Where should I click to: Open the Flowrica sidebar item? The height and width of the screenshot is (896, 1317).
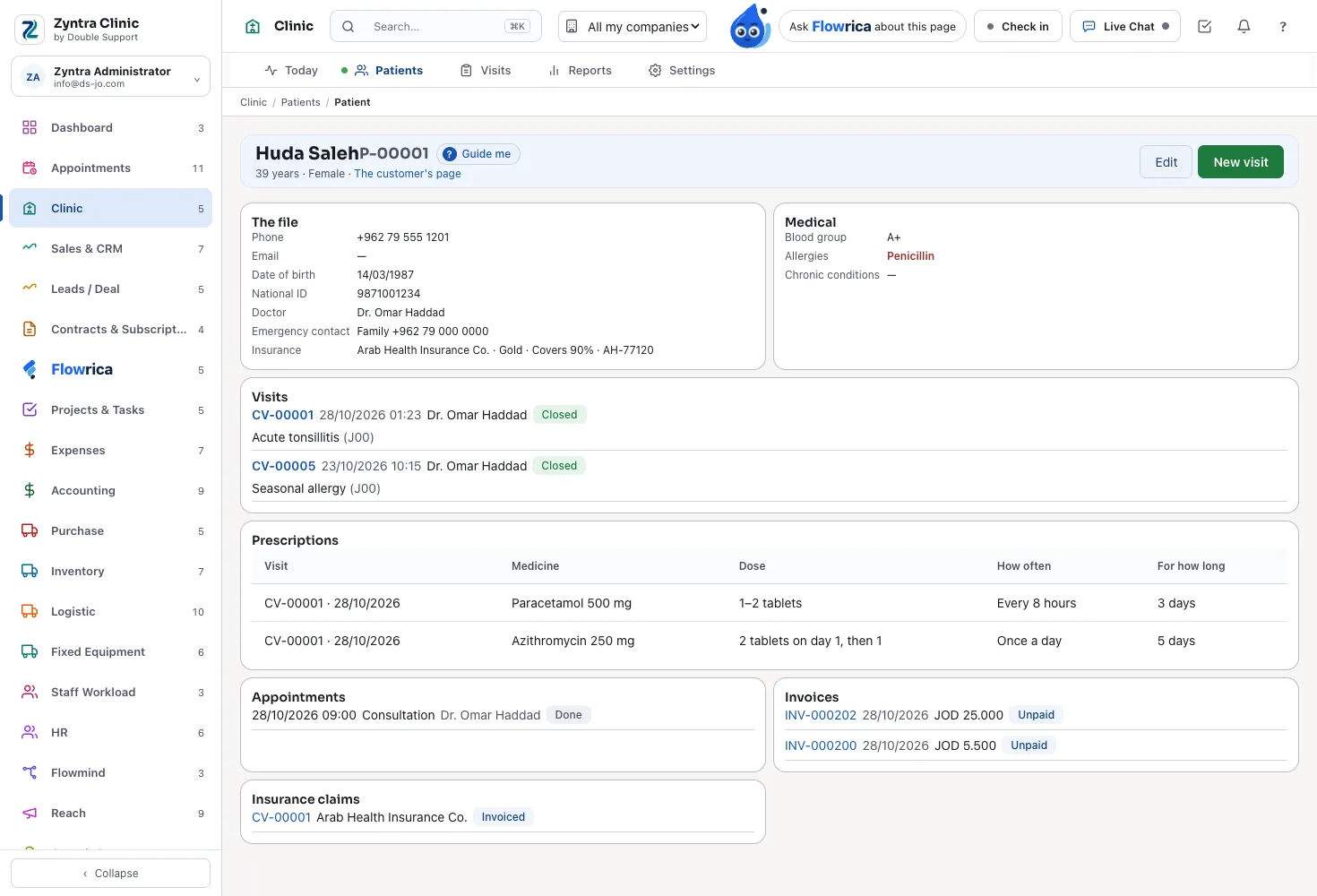tap(110, 370)
